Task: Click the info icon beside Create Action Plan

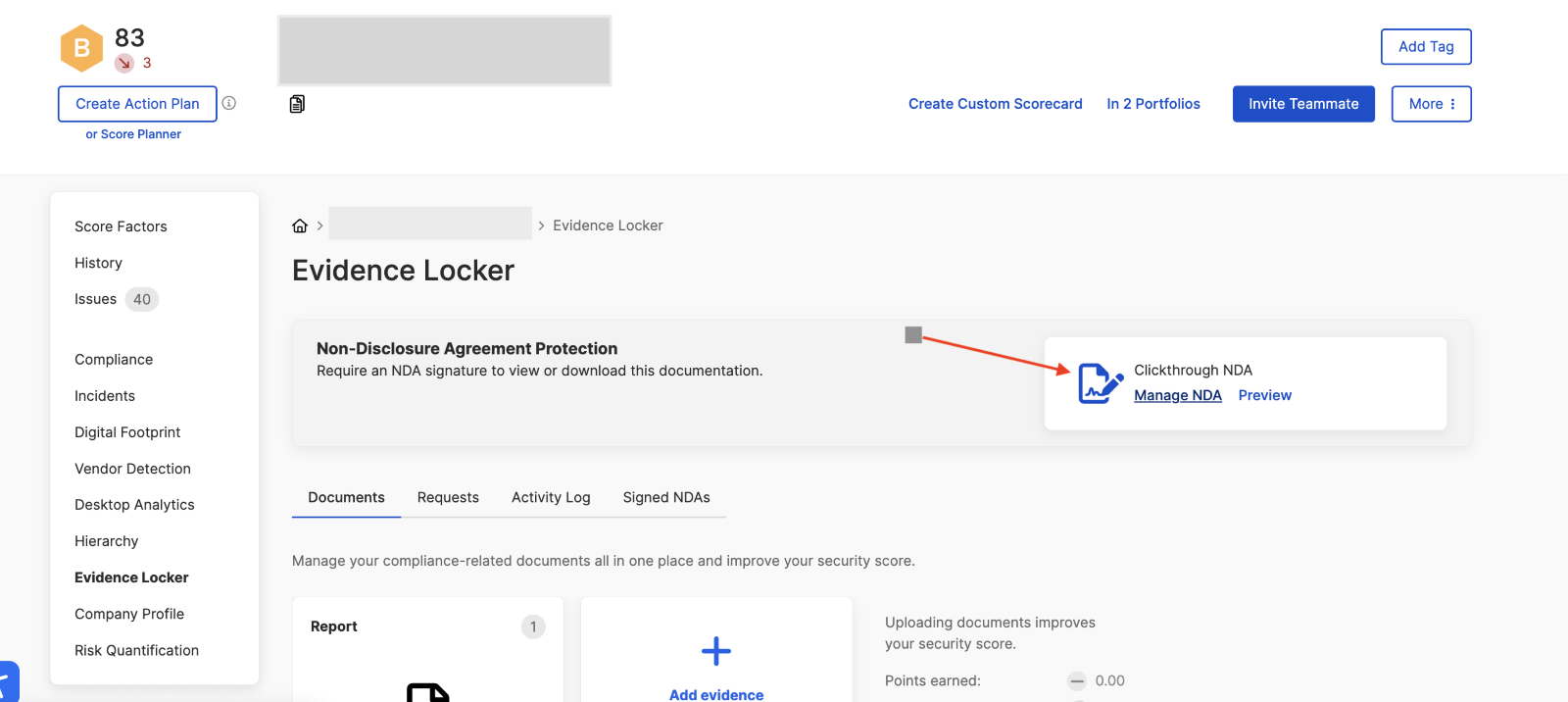Action: pyautogui.click(x=228, y=103)
